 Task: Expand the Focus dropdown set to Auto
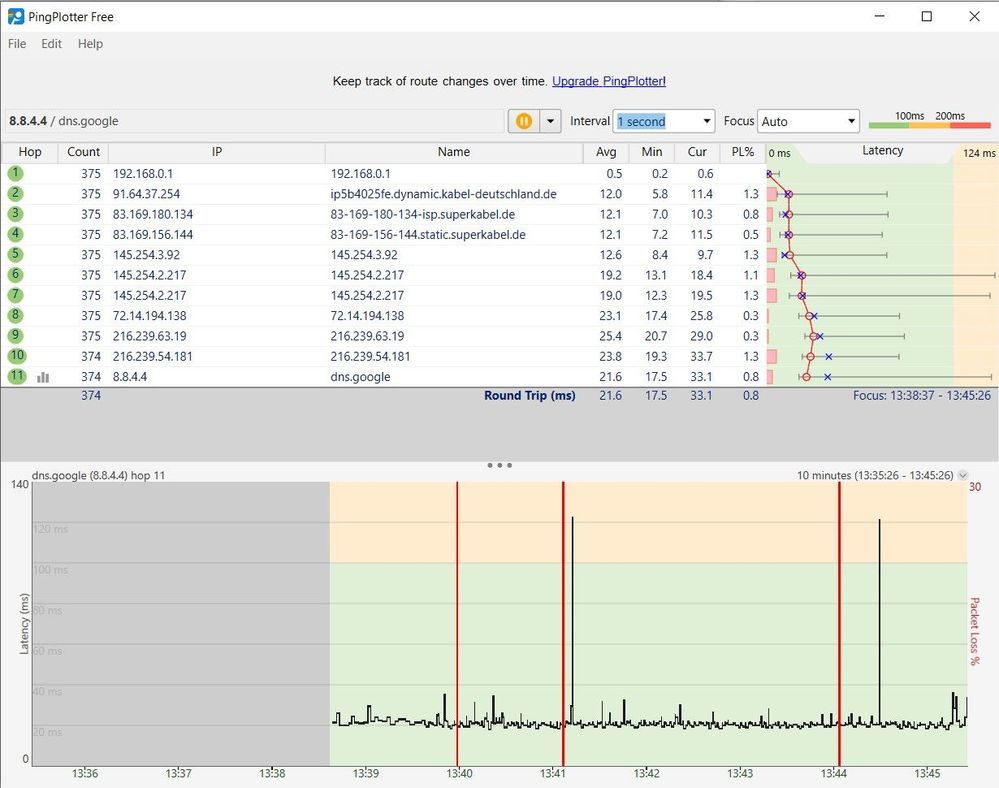(808, 121)
